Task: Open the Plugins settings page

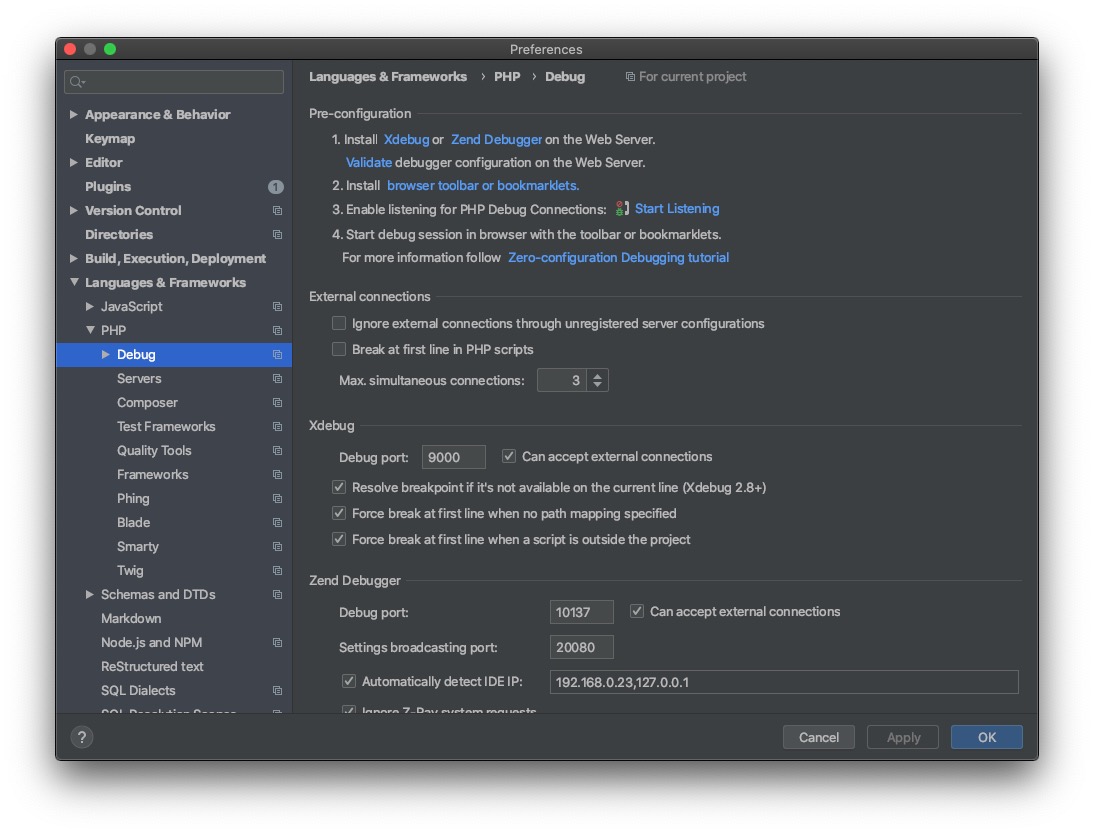Action: pos(107,186)
